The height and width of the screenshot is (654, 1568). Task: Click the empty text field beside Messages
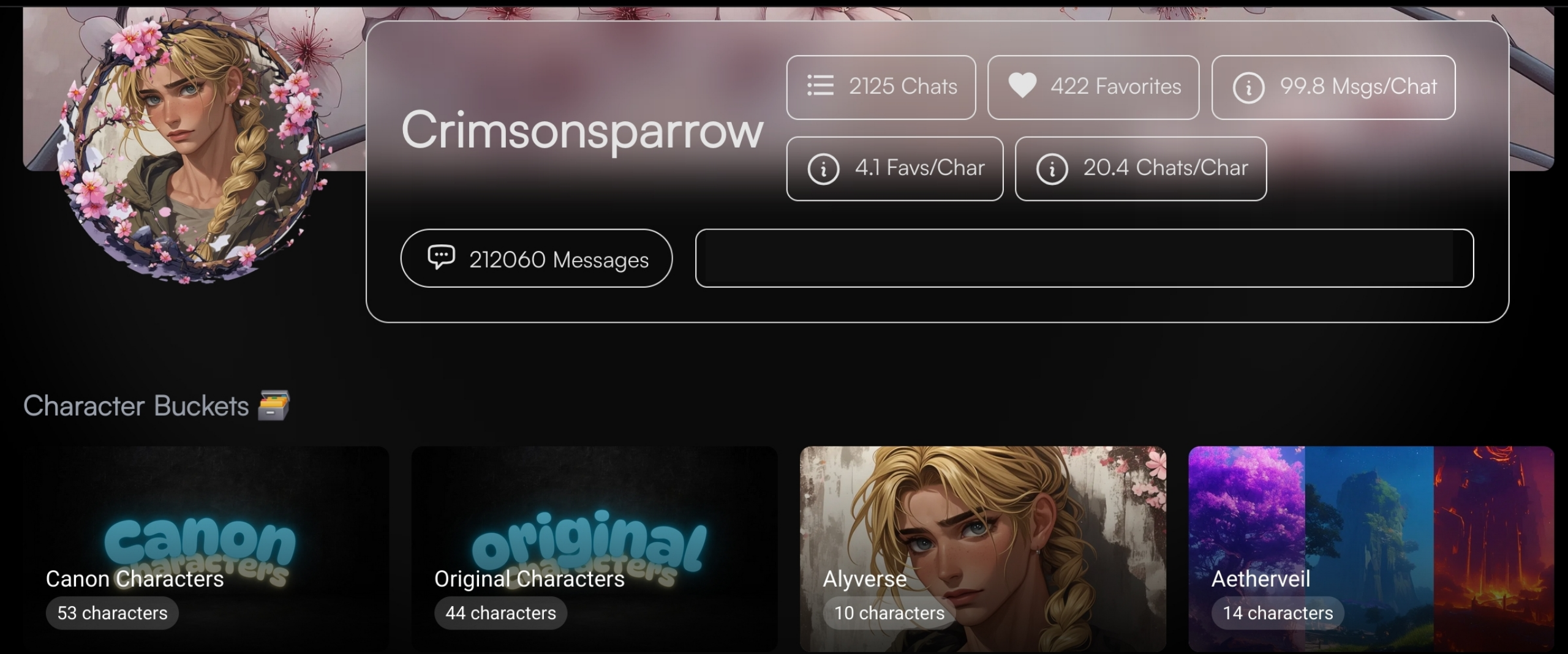[1084, 258]
